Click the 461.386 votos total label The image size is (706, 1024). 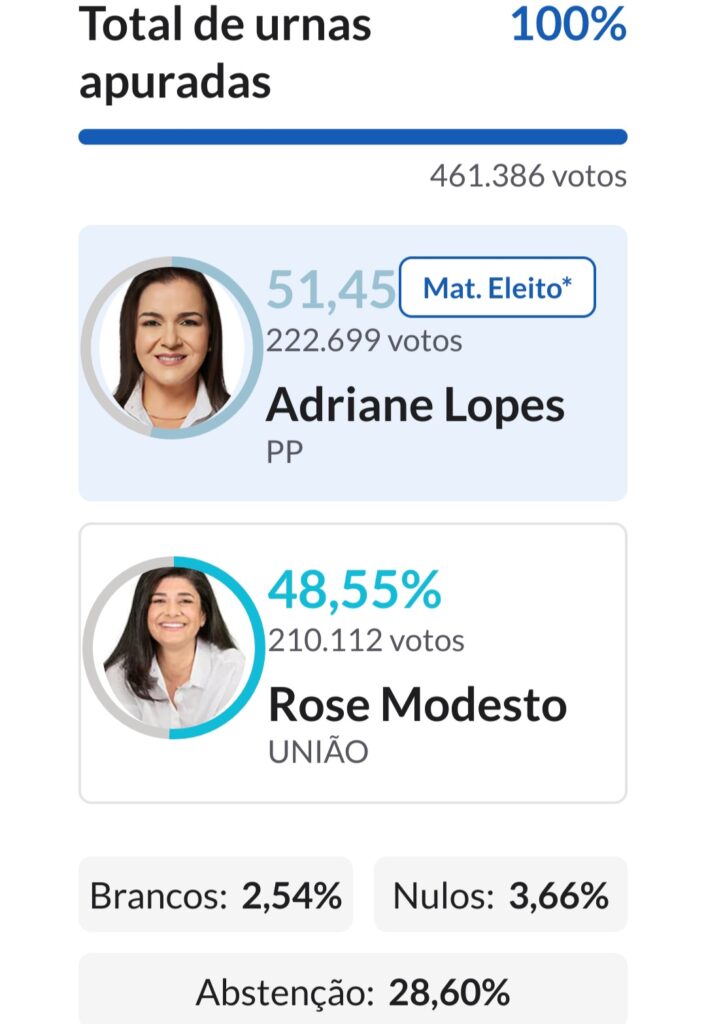coord(528,176)
